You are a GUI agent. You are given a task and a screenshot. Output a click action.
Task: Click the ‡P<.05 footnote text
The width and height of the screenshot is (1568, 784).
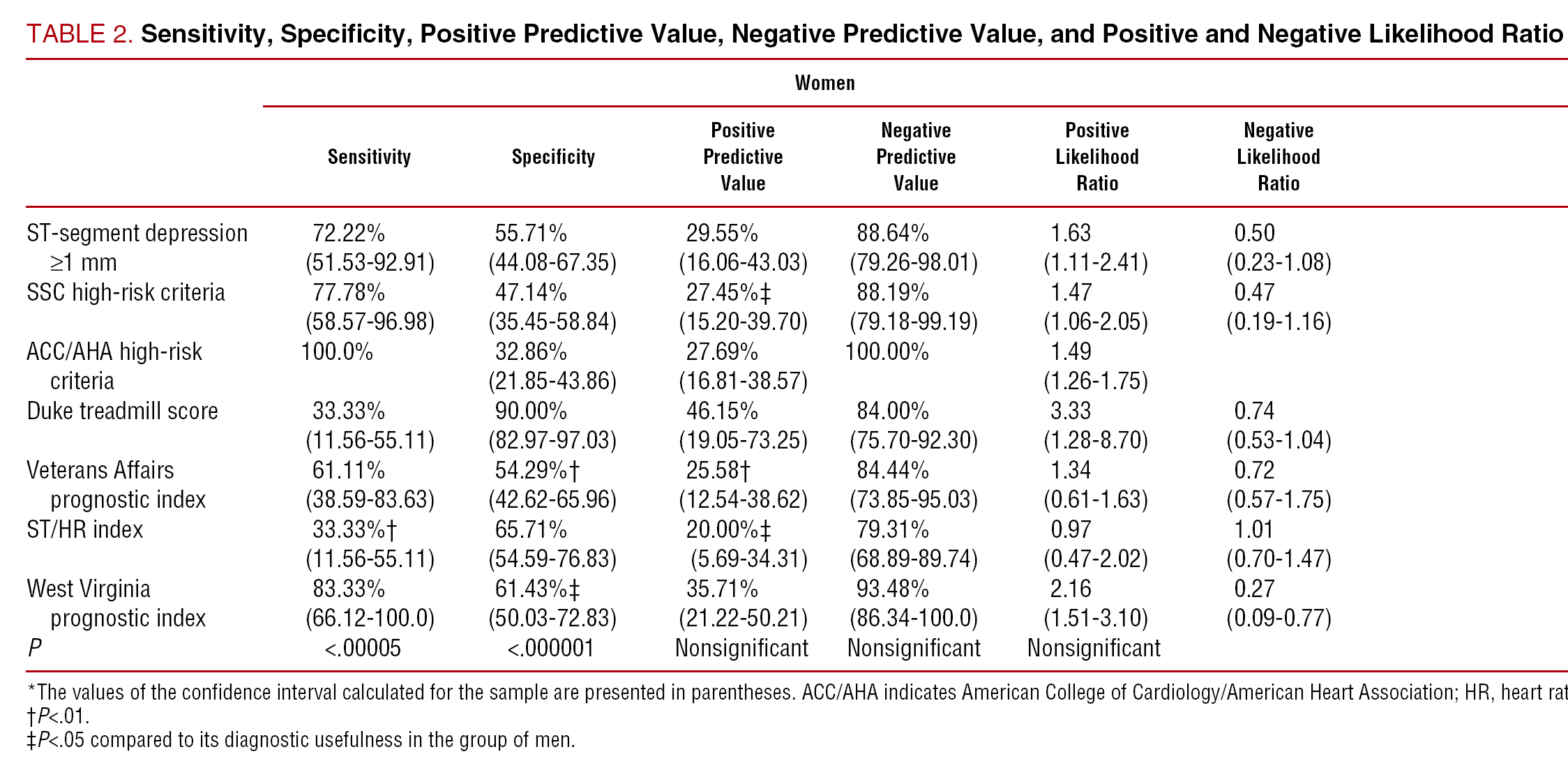coord(301,739)
